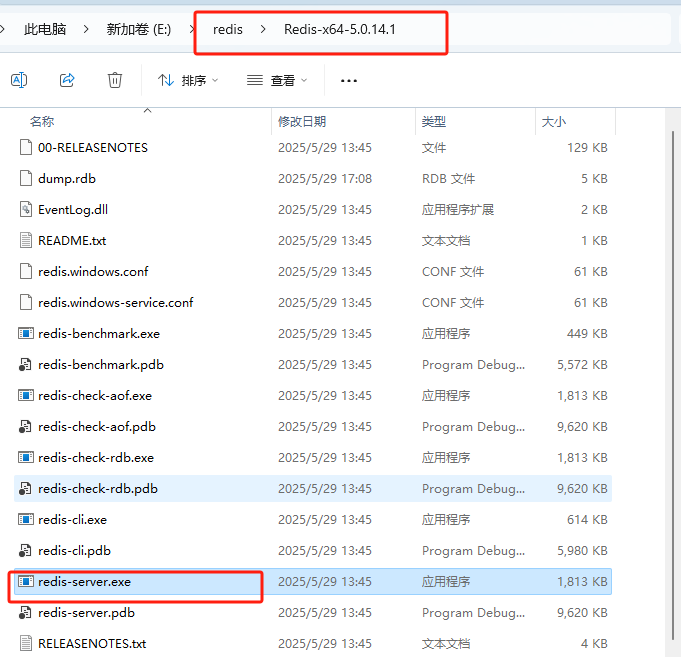Image resolution: width=681 pixels, height=657 pixels.
Task: Select redis-check-aof.pdb file icon
Action: click(25, 426)
